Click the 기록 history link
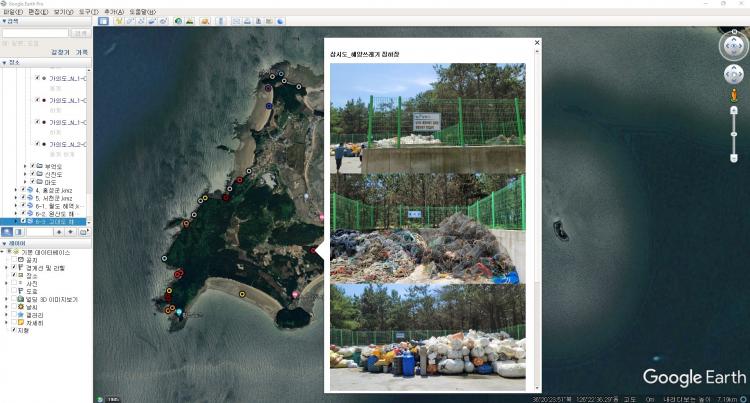The height and width of the screenshot is (403, 750). (82, 52)
